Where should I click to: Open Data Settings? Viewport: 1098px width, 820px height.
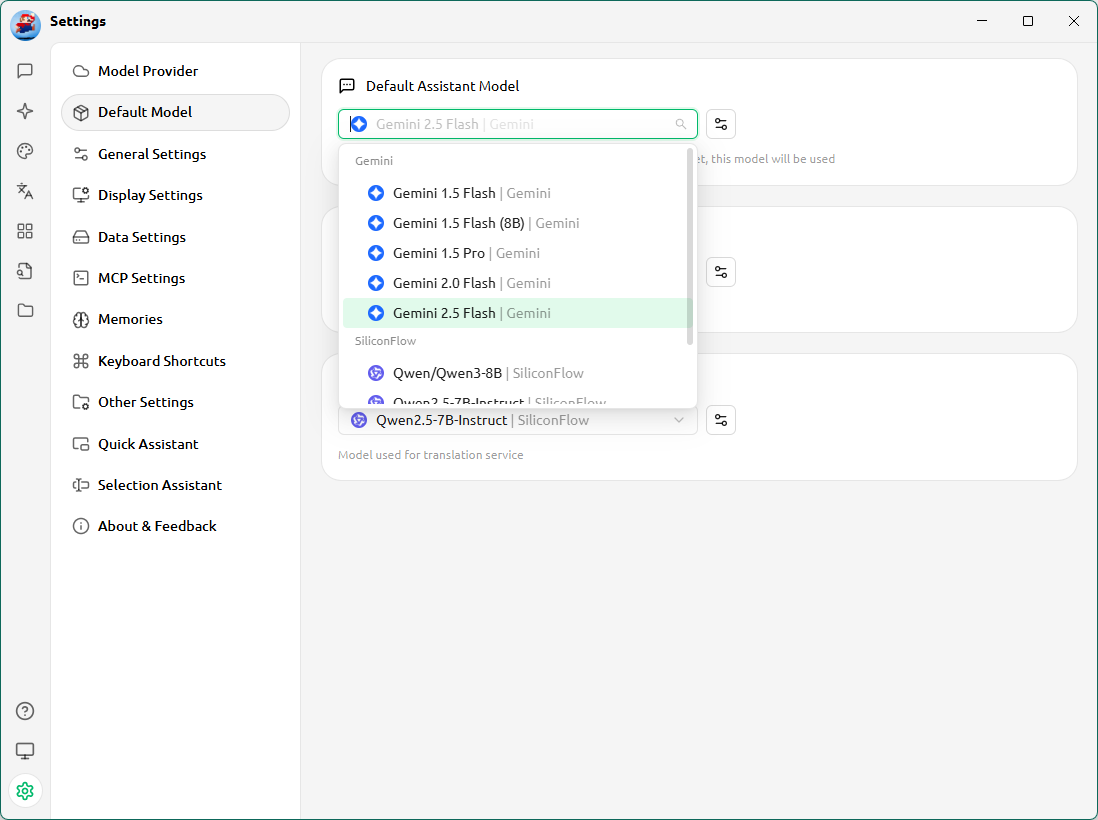coord(175,237)
